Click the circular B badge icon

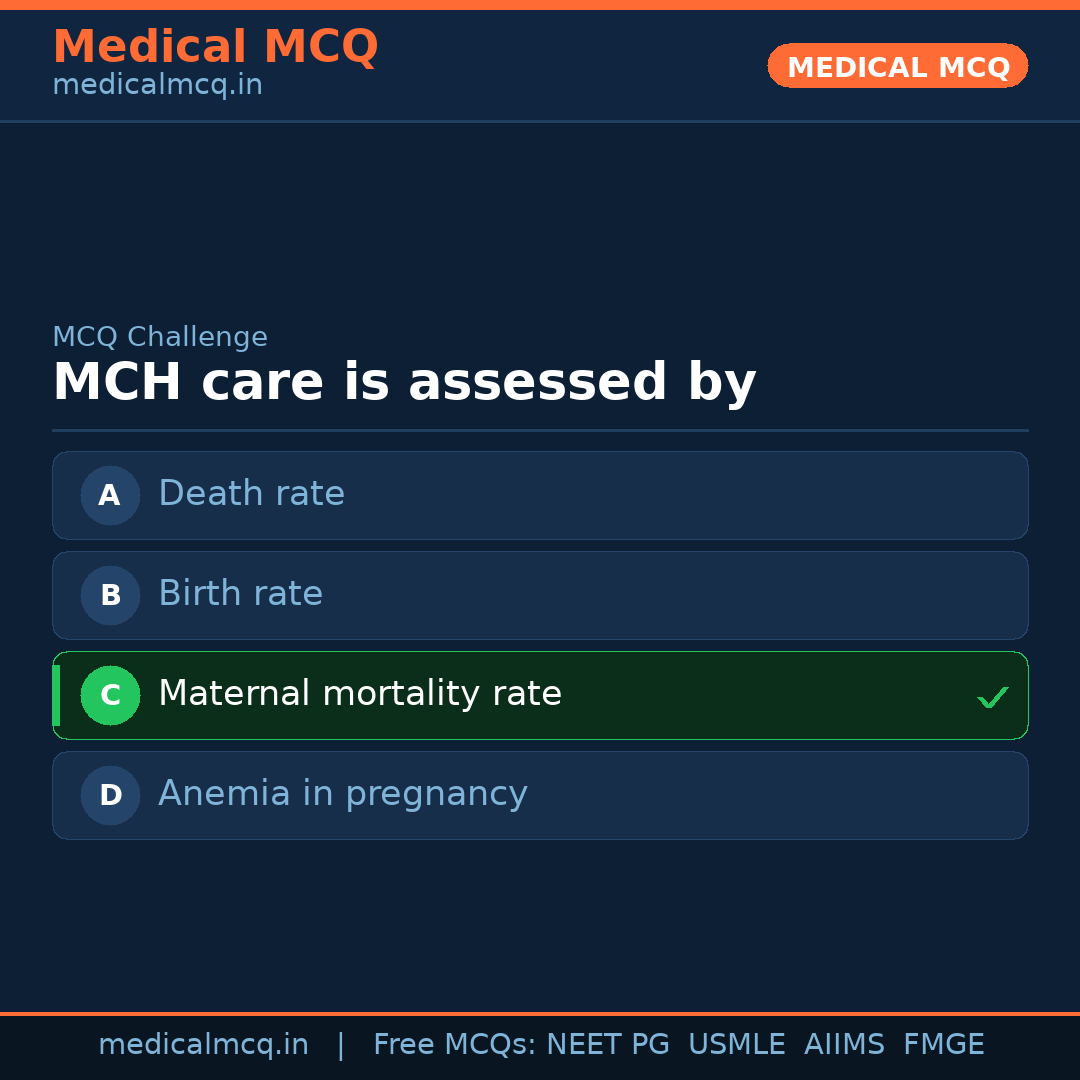pyautogui.click(x=110, y=595)
